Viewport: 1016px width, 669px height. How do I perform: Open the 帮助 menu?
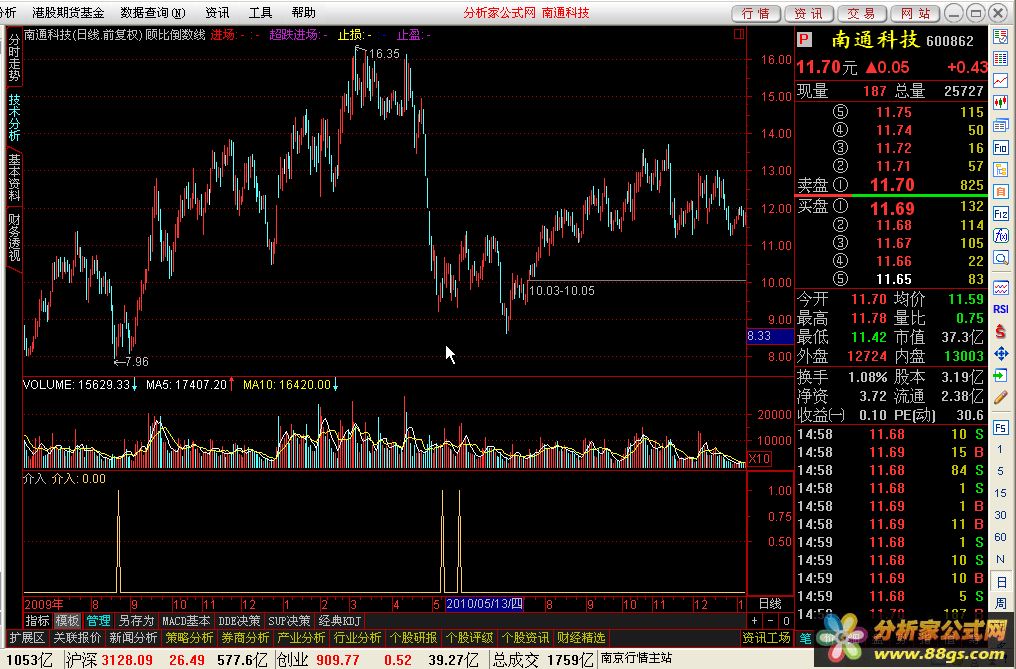[303, 12]
